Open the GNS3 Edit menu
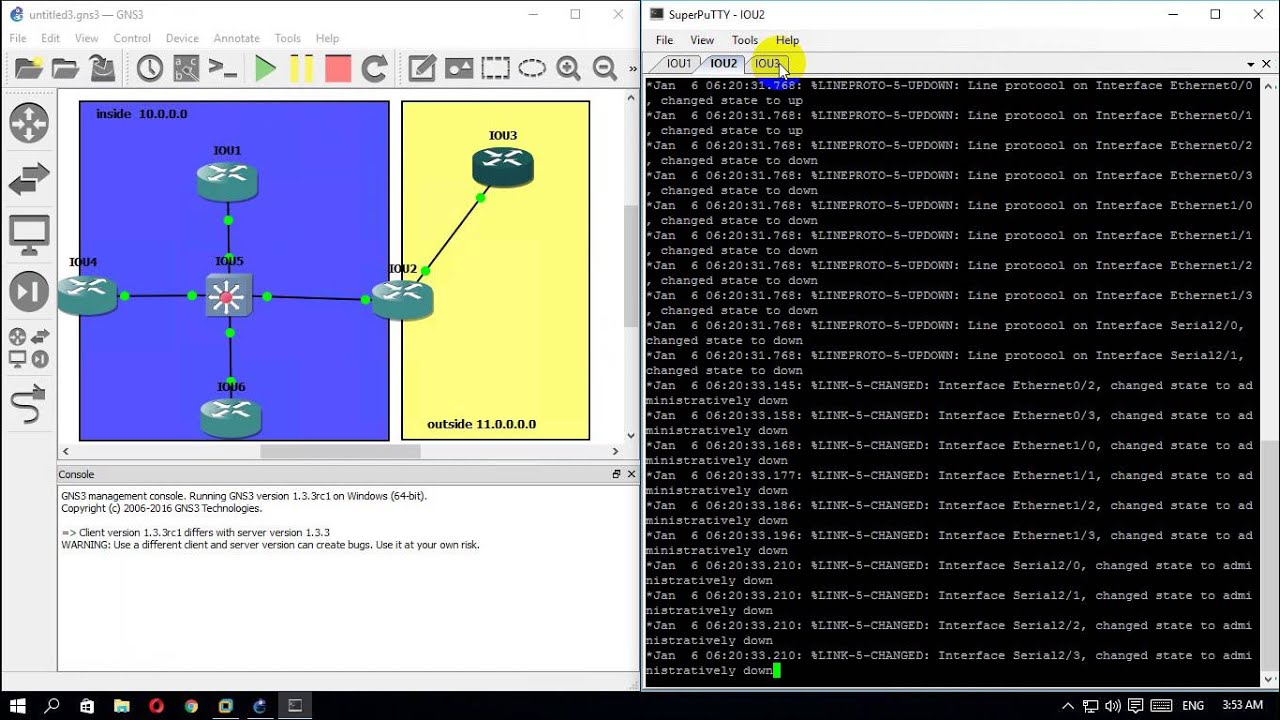Viewport: 1280px width, 720px height. click(50, 38)
